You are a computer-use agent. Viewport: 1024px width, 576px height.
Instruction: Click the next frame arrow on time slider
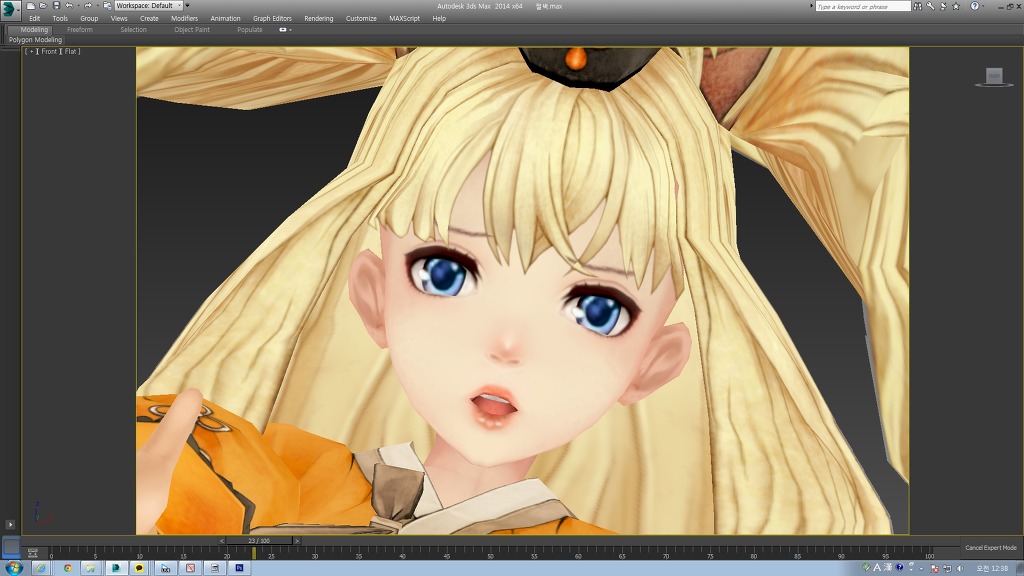click(296, 541)
